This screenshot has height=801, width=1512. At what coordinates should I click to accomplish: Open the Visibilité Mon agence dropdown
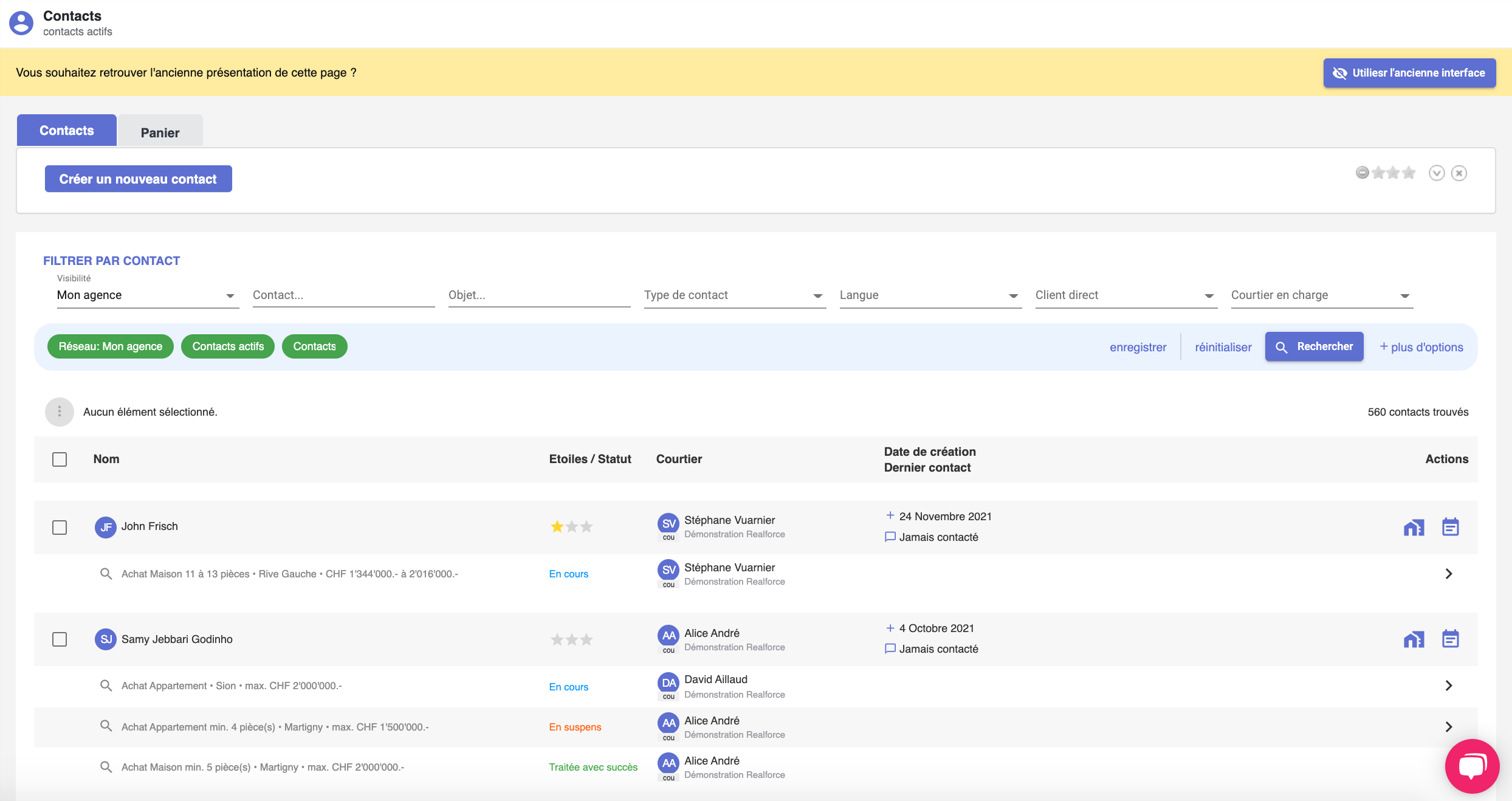148,295
